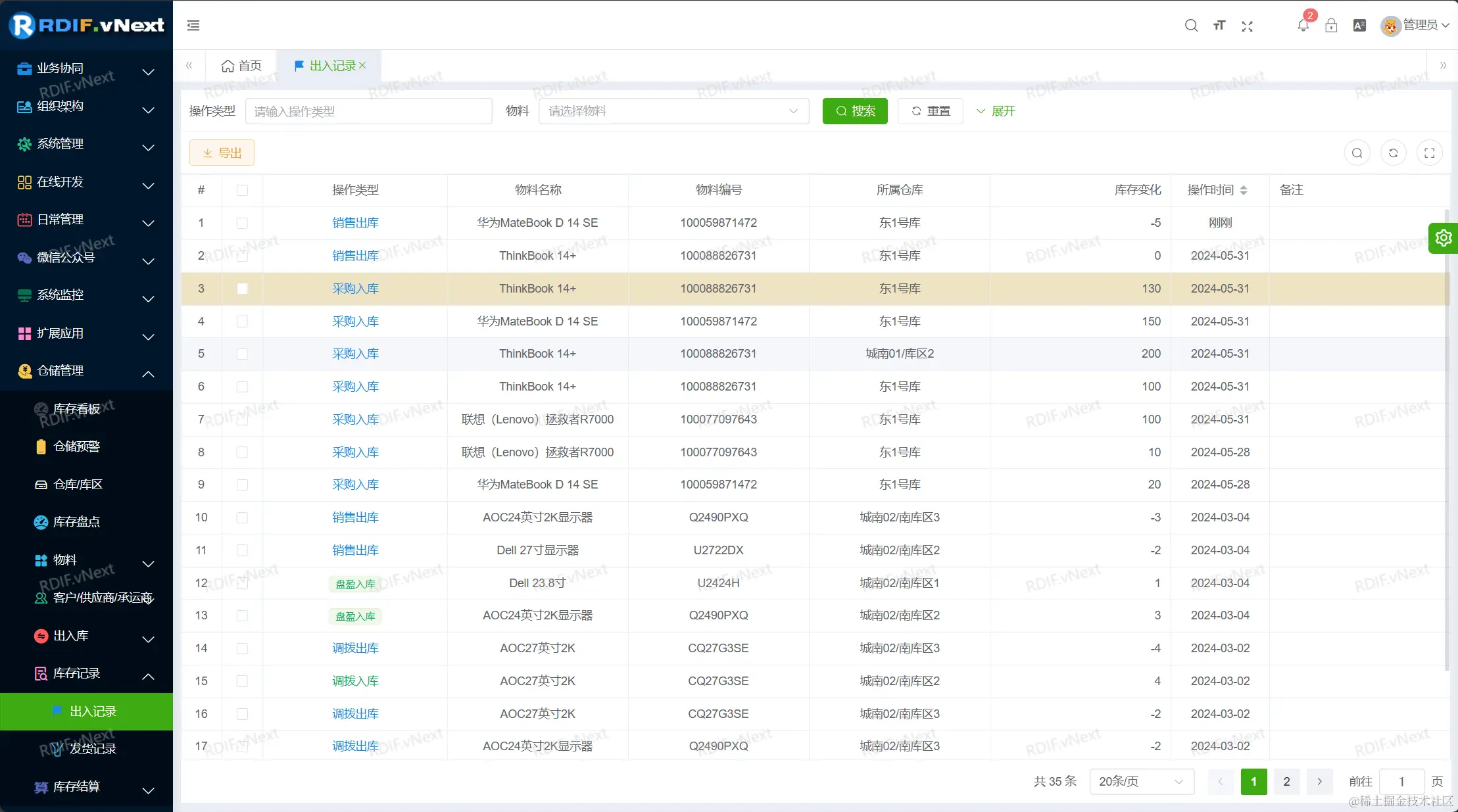
Task: Toggle fullscreen via header expand icon
Action: pyautogui.click(x=1247, y=26)
